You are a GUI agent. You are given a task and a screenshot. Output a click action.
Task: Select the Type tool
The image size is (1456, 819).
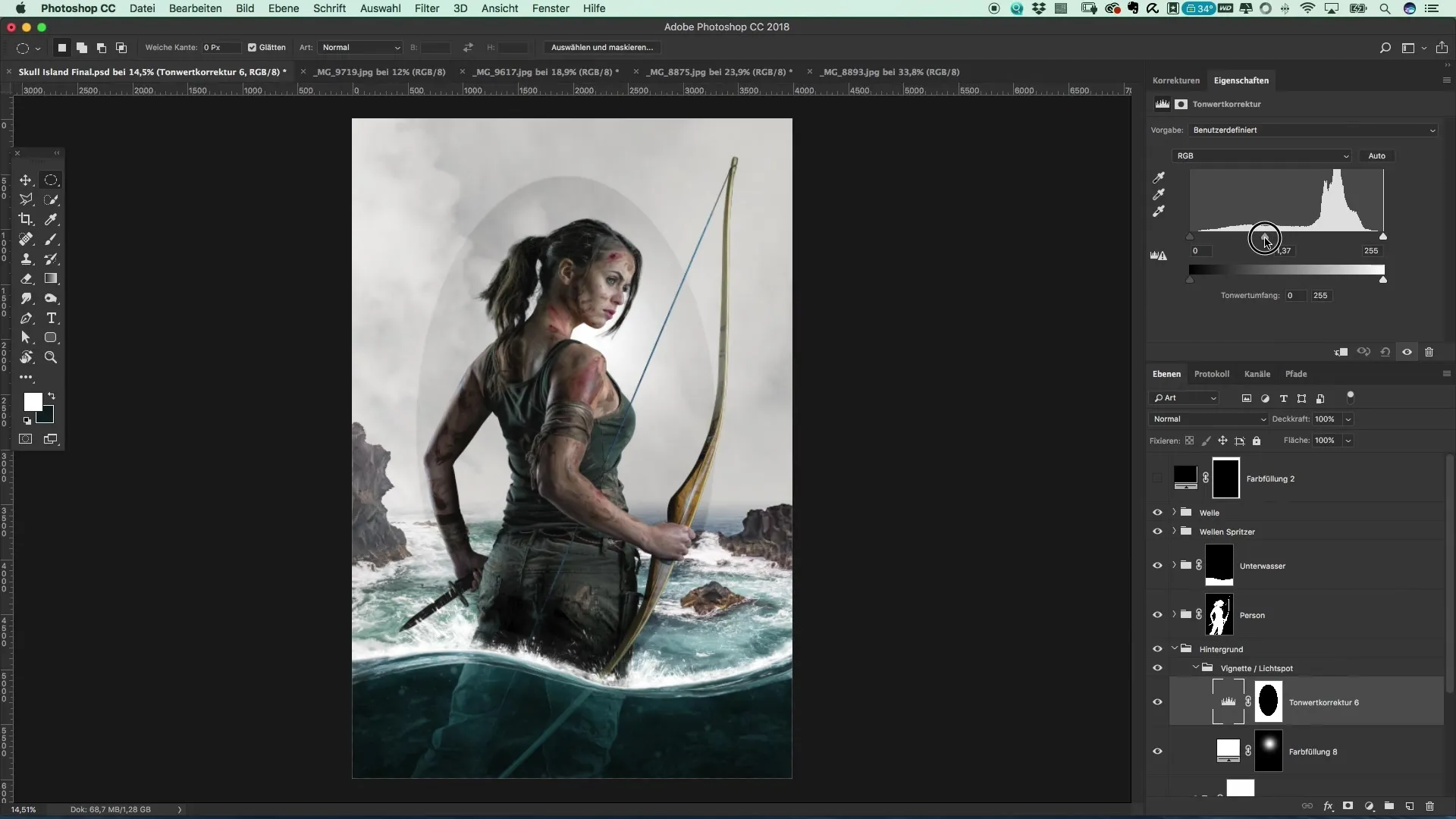pyautogui.click(x=51, y=318)
